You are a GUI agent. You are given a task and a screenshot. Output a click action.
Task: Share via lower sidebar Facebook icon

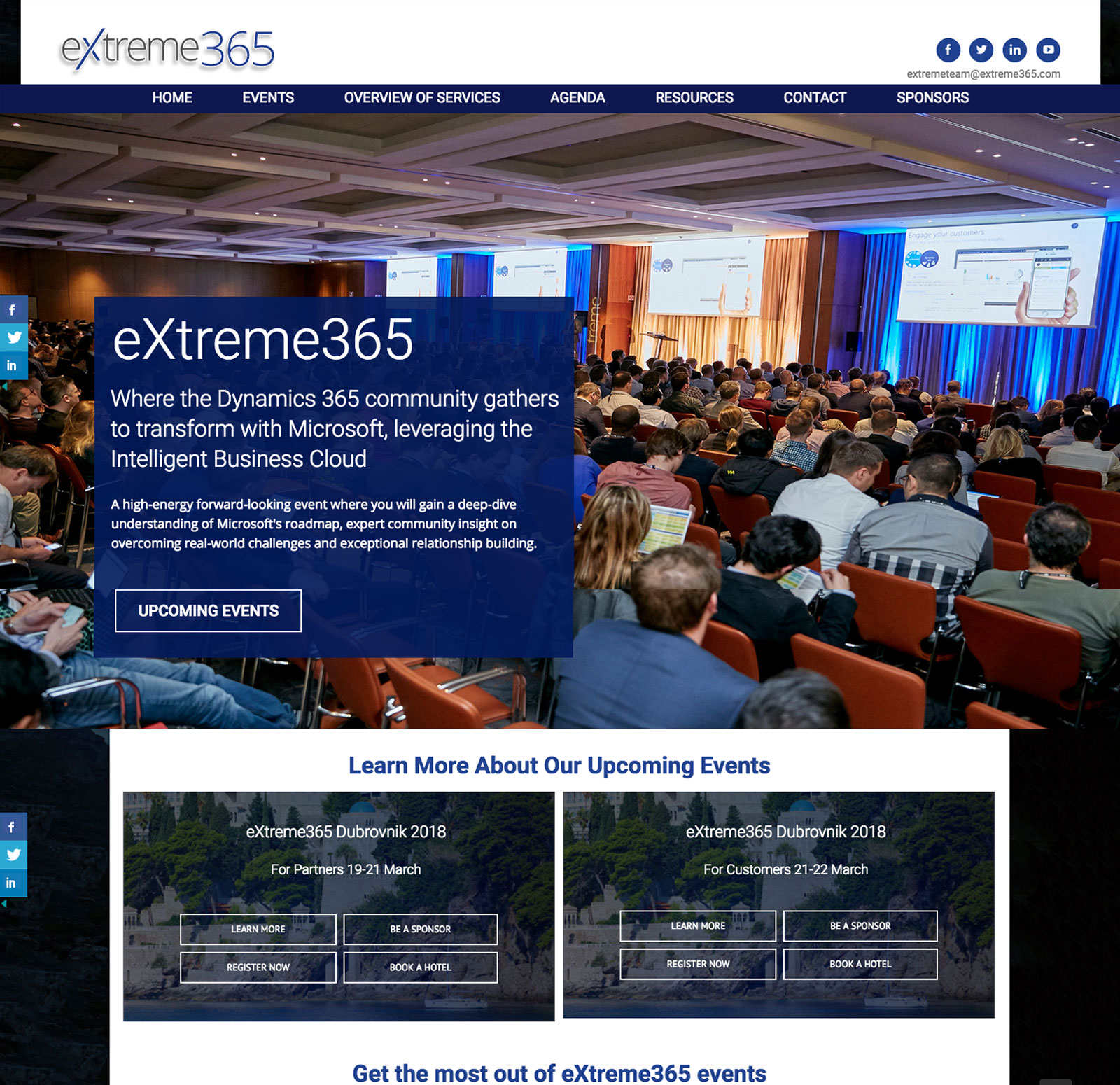pyautogui.click(x=13, y=827)
